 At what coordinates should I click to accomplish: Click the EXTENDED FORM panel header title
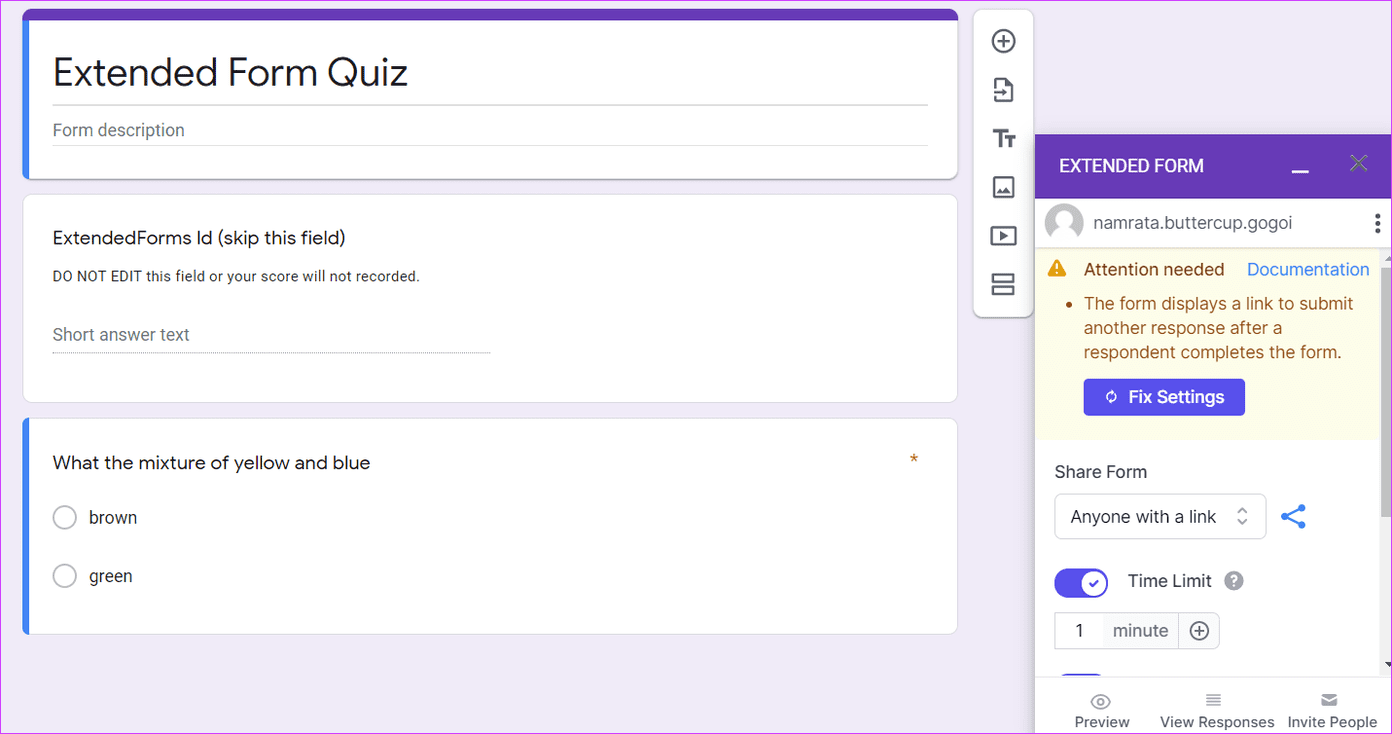click(1131, 166)
